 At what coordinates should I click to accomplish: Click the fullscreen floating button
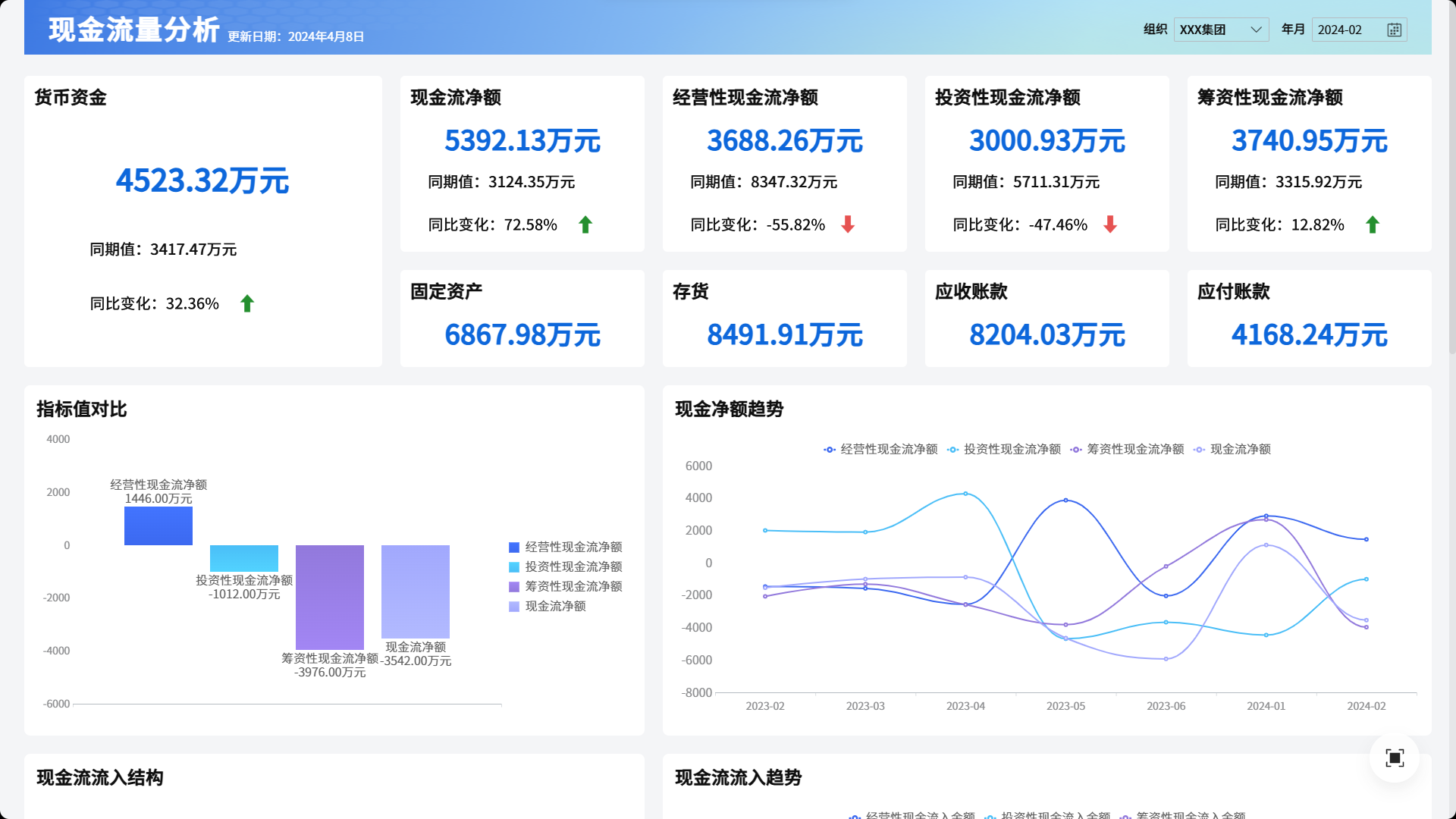[1394, 758]
